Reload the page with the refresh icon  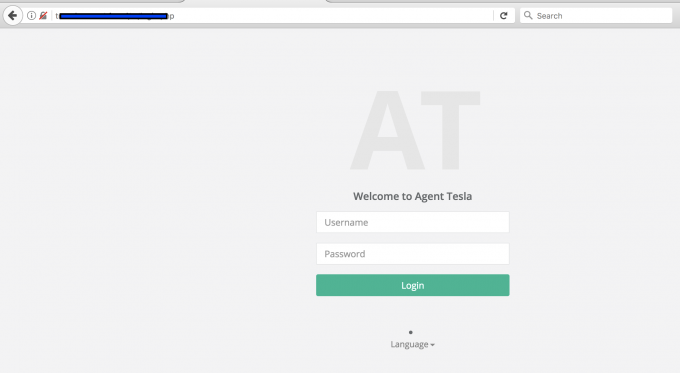point(503,16)
